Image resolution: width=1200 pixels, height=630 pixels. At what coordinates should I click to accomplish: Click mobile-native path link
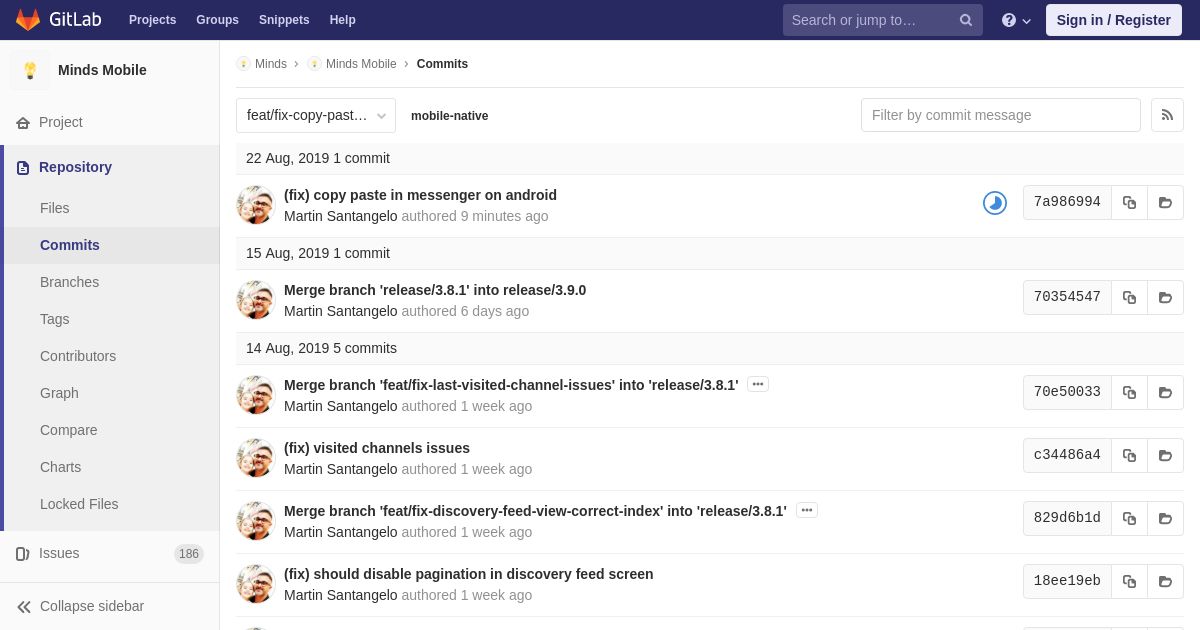click(450, 116)
